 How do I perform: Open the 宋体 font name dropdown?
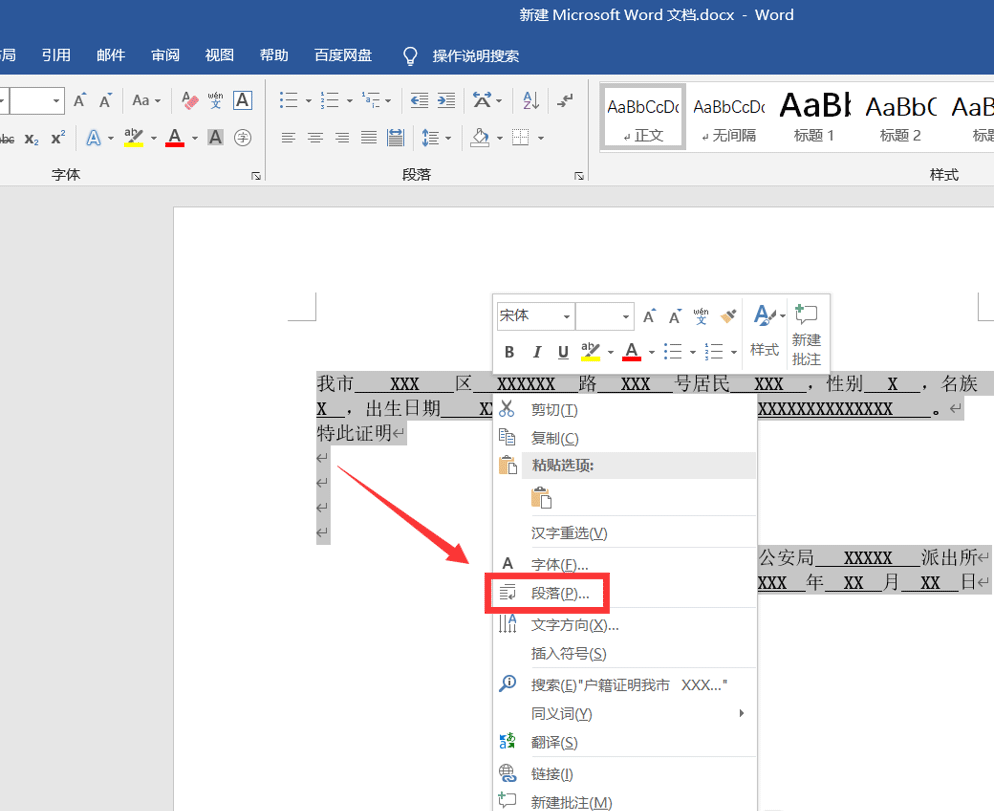tap(566, 317)
